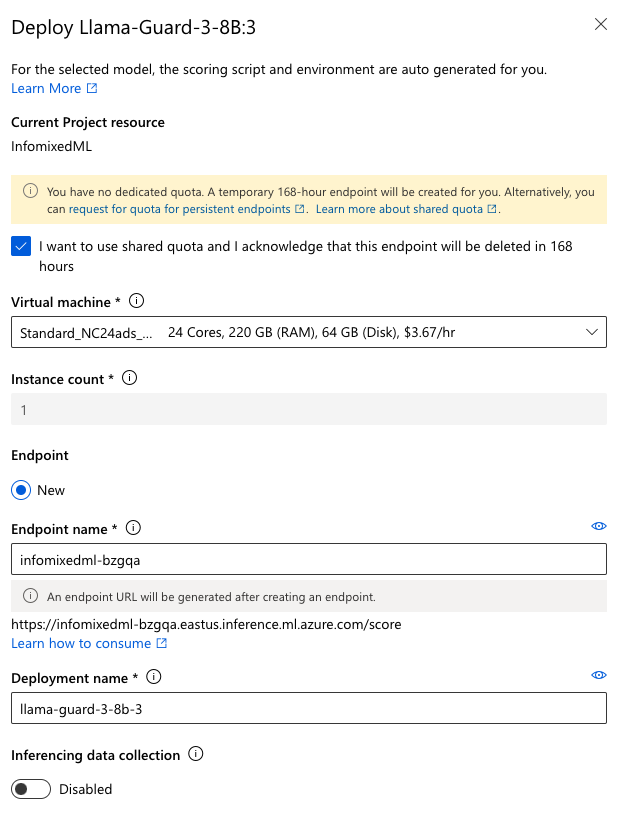Click the Virtual machine dropdown chevron
The width and height of the screenshot is (622, 816).
591,332
